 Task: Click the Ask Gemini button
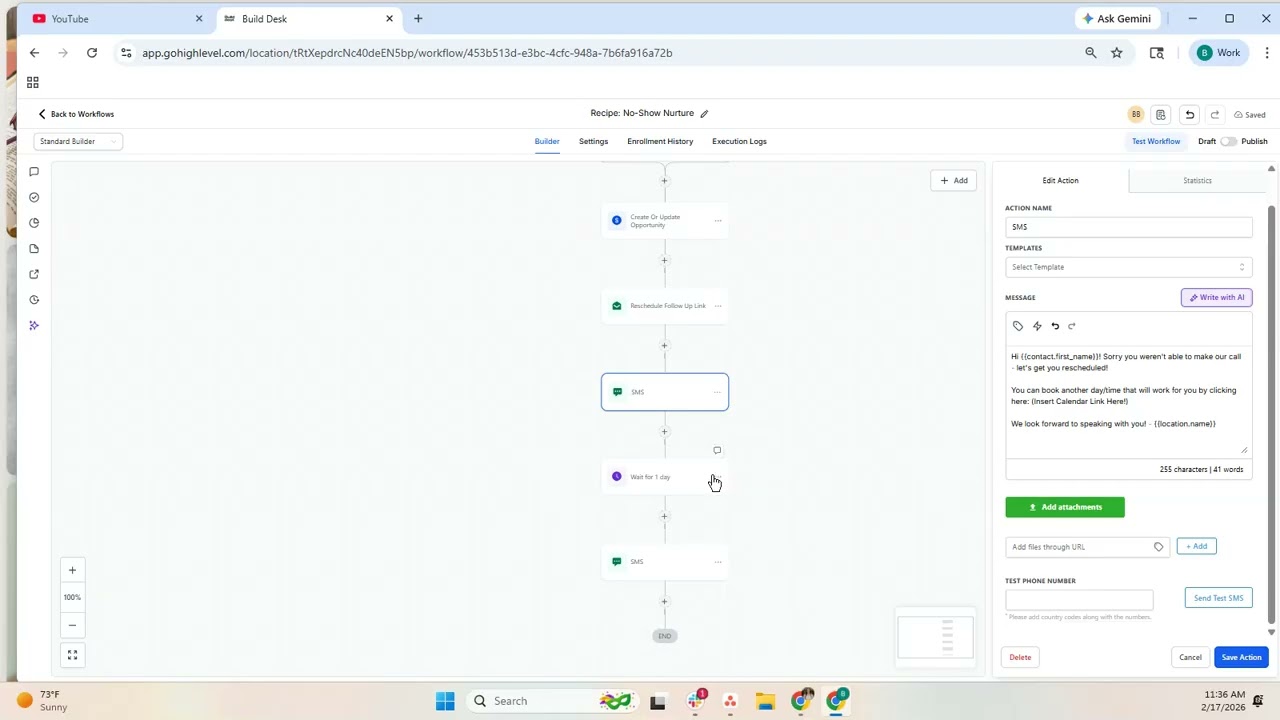point(1116,18)
